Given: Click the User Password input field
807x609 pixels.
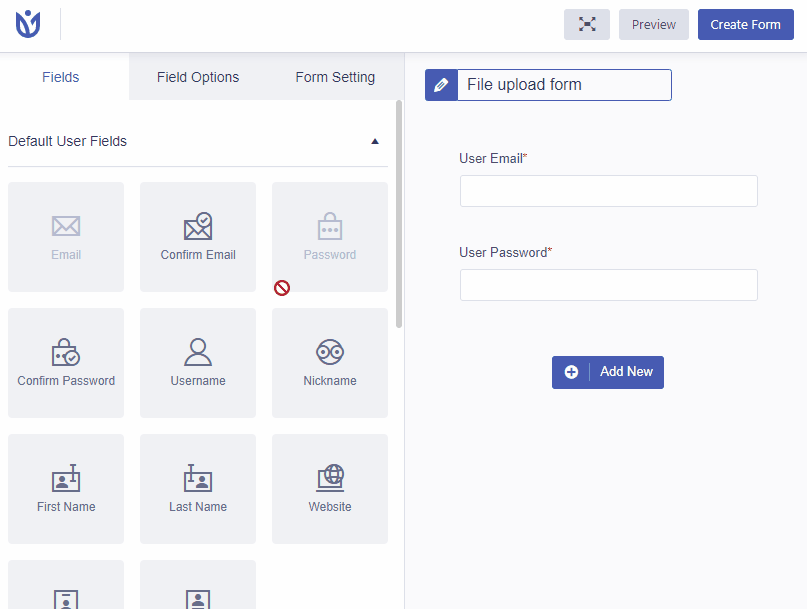Looking at the screenshot, I should tap(609, 285).
